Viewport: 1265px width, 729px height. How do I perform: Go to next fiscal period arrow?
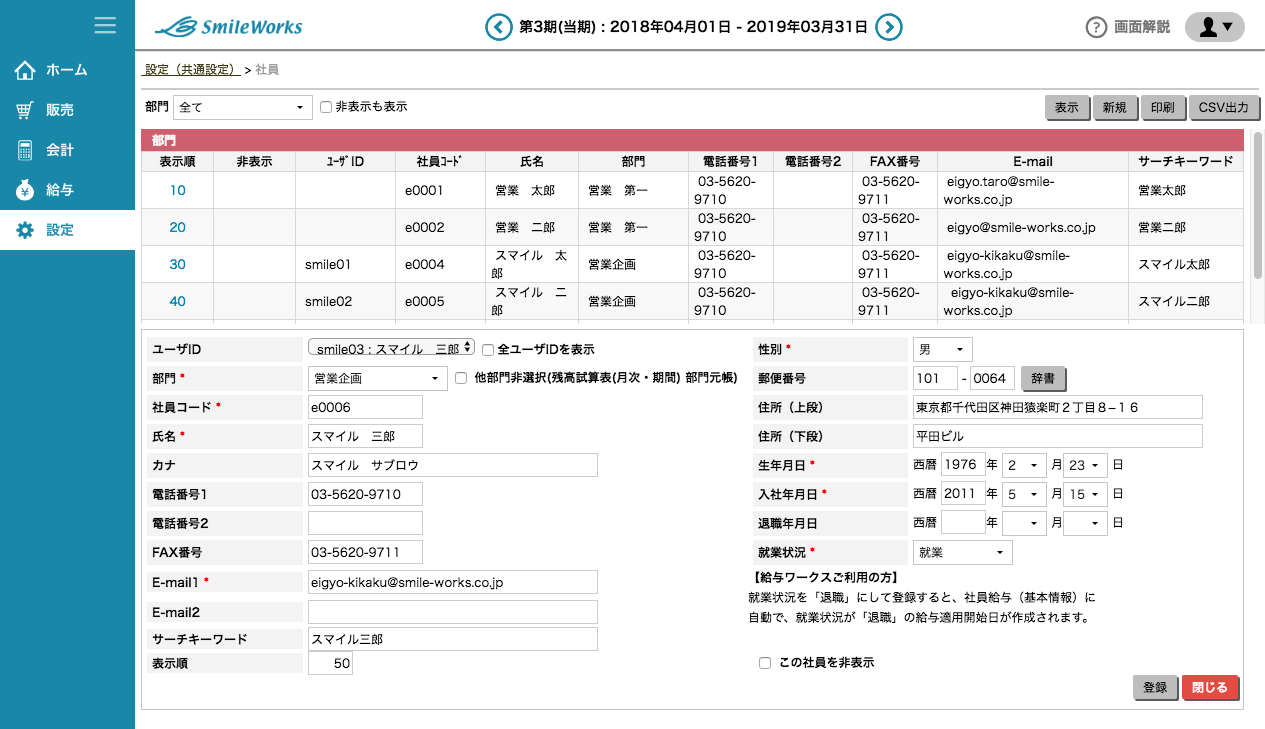889,27
